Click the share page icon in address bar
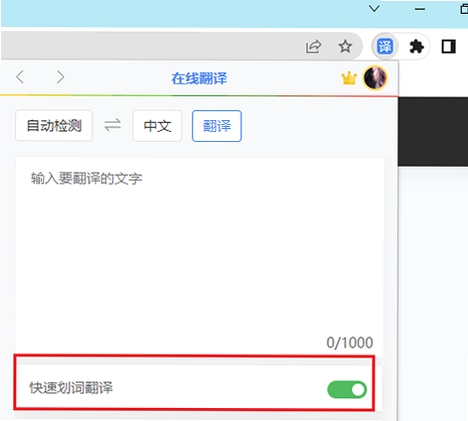 313,47
